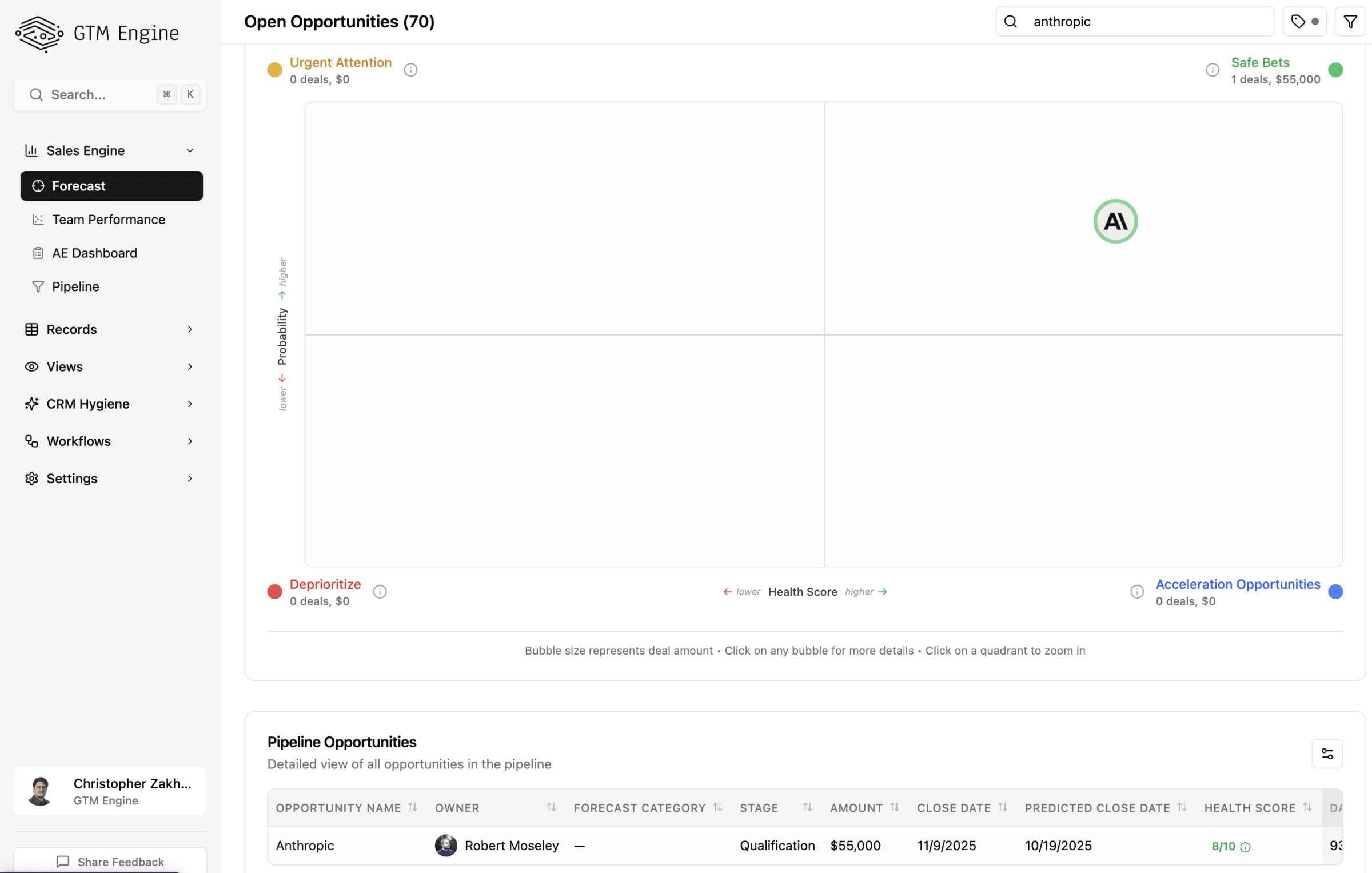1372x873 pixels.
Task: Open the tag filter icon button
Action: 1304,22
